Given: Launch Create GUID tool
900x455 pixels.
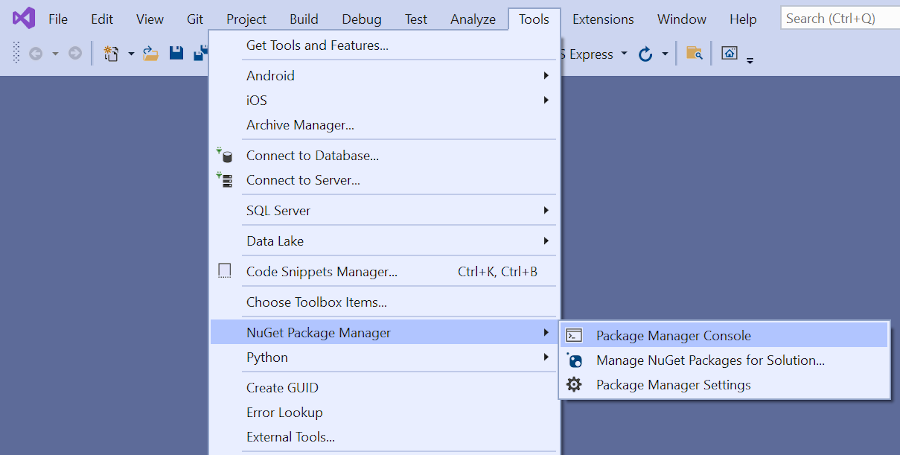Looking at the screenshot, I should (x=282, y=387).
